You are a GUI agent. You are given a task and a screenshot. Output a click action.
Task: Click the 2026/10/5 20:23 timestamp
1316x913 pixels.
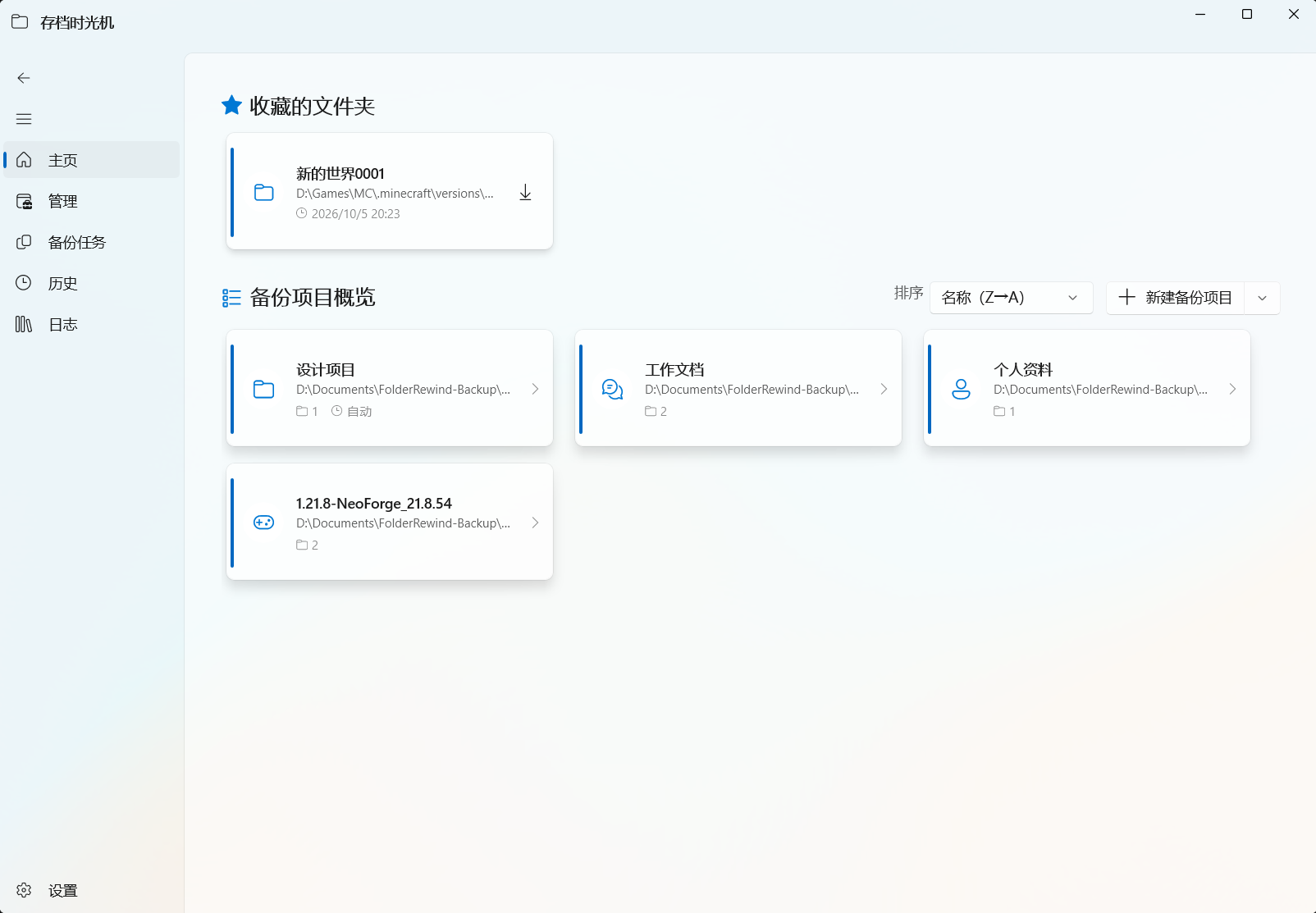point(356,213)
